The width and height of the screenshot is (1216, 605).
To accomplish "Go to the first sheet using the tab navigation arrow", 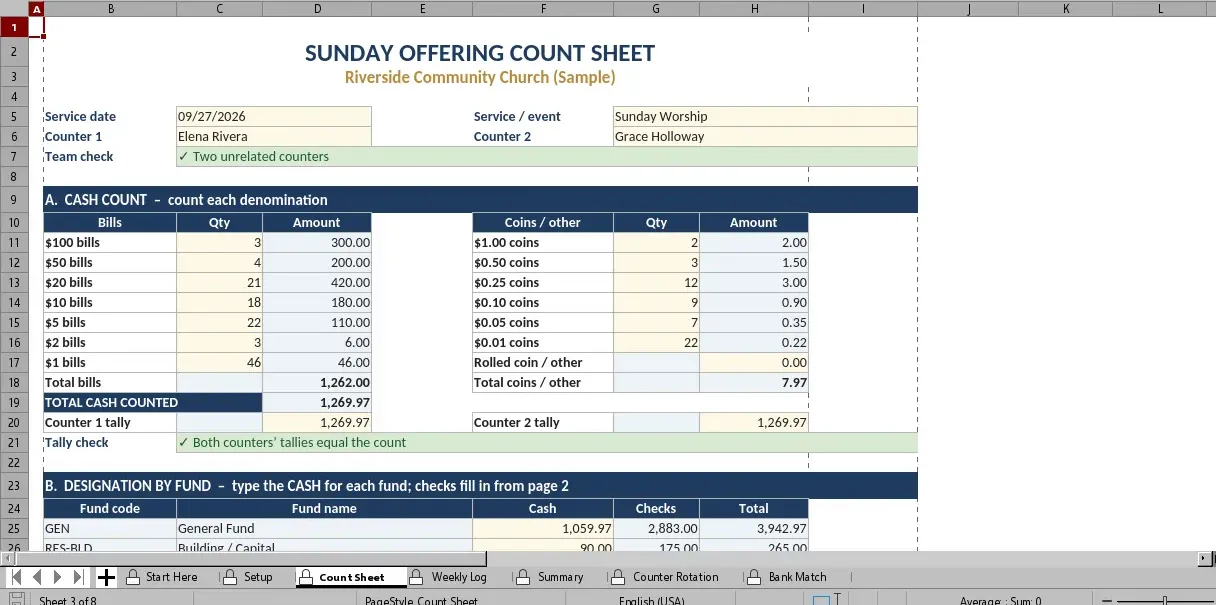I will [x=16, y=577].
